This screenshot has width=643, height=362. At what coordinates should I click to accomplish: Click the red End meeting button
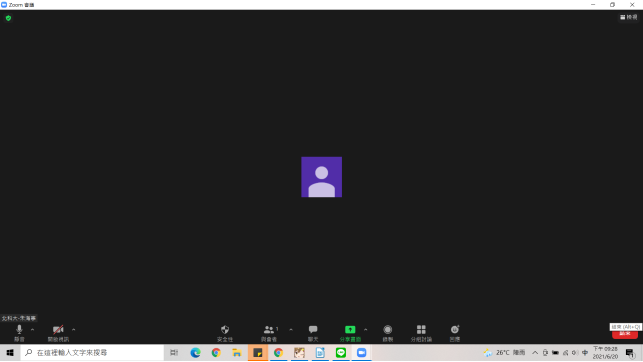click(625, 334)
